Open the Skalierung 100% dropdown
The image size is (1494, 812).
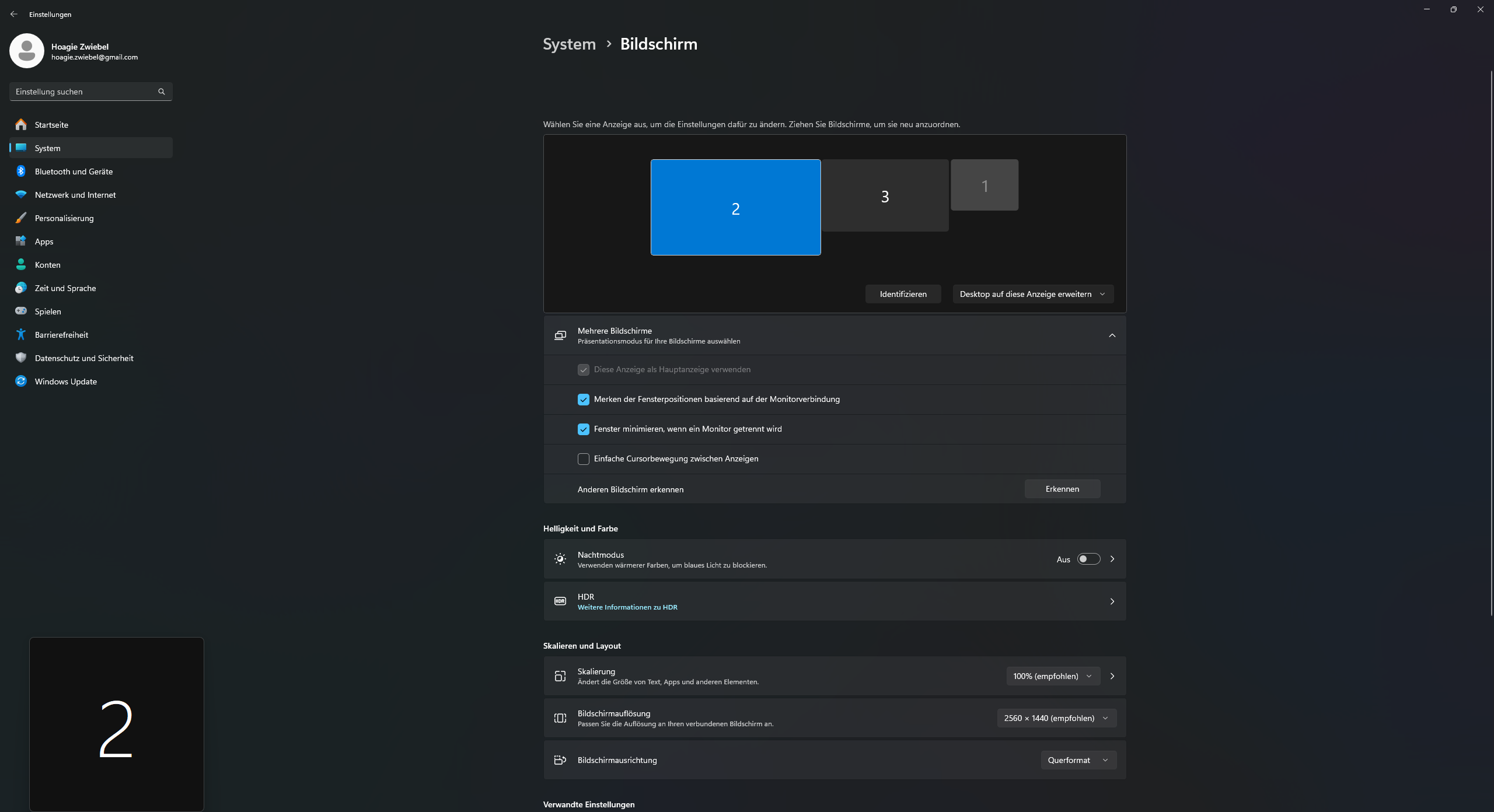click(1052, 676)
